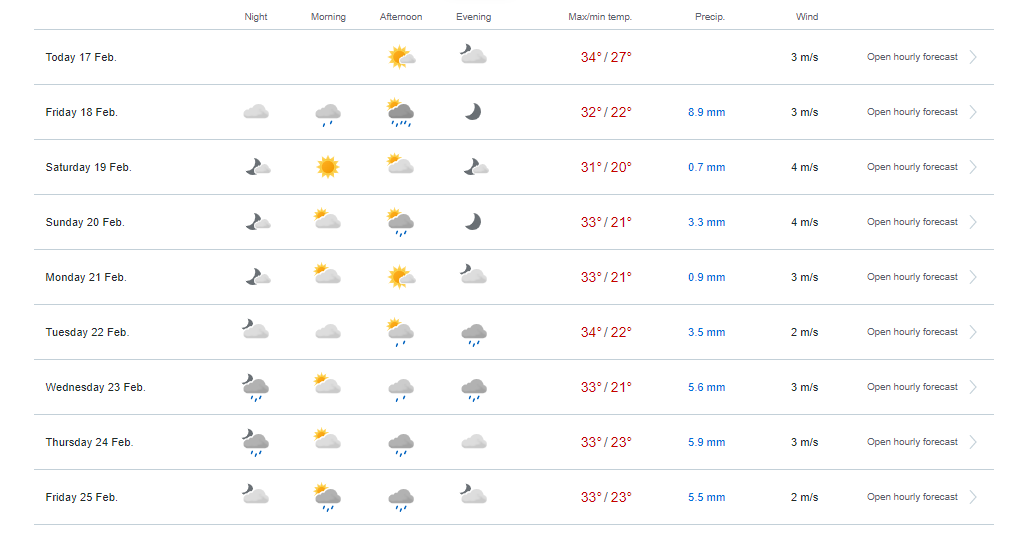
Task: Click Tuesday evening rain cloud icon
Action: click(474, 335)
